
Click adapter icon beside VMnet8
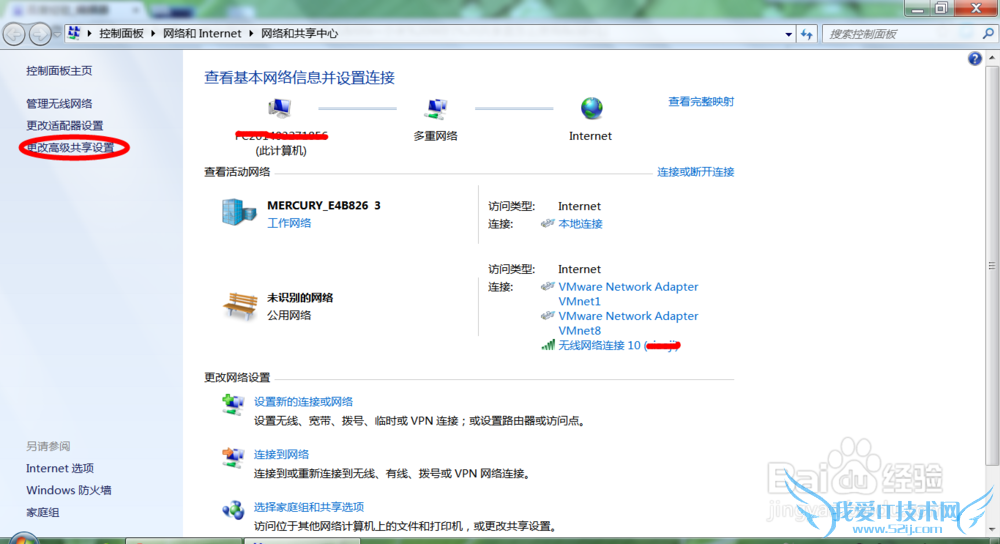click(547, 316)
